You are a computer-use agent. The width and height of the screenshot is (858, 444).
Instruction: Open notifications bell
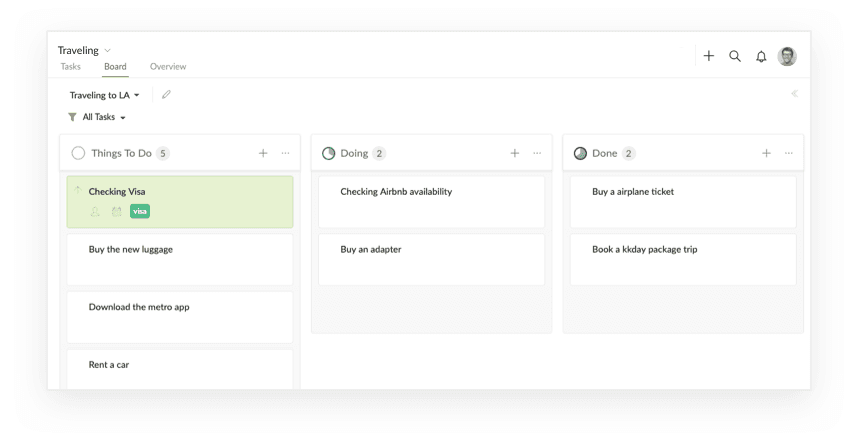761,56
